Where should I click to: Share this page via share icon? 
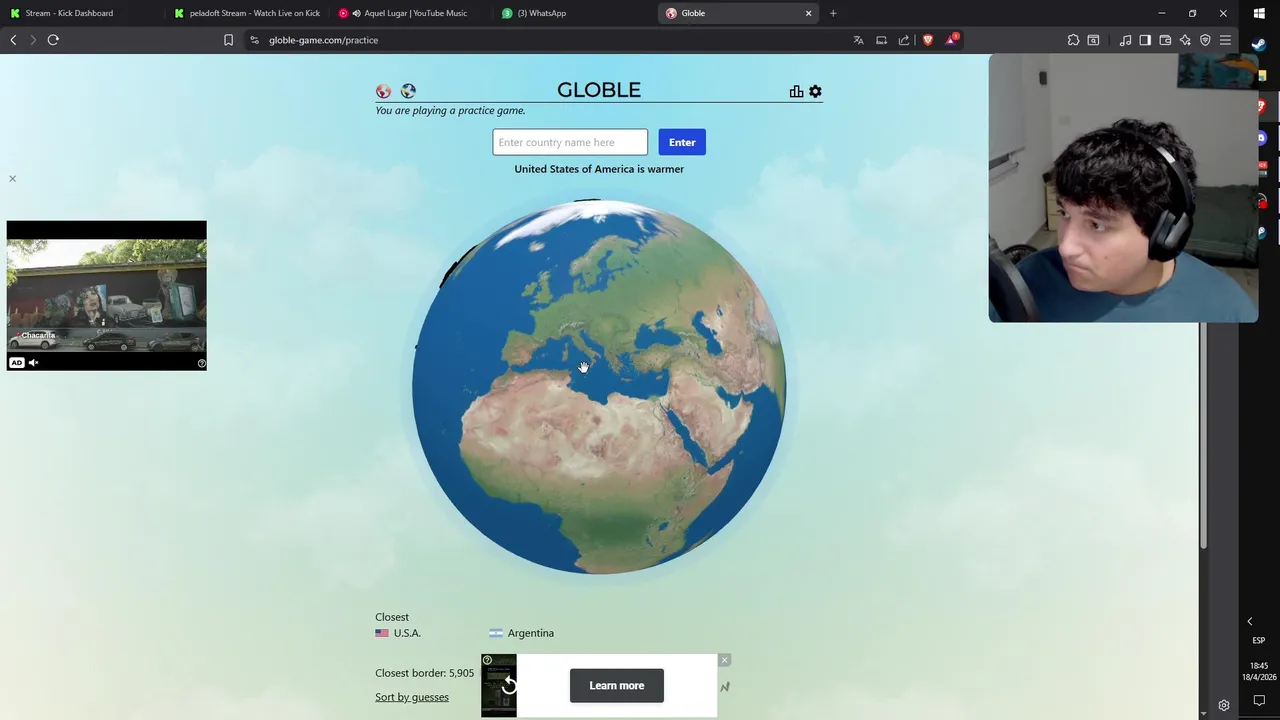tap(904, 40)
